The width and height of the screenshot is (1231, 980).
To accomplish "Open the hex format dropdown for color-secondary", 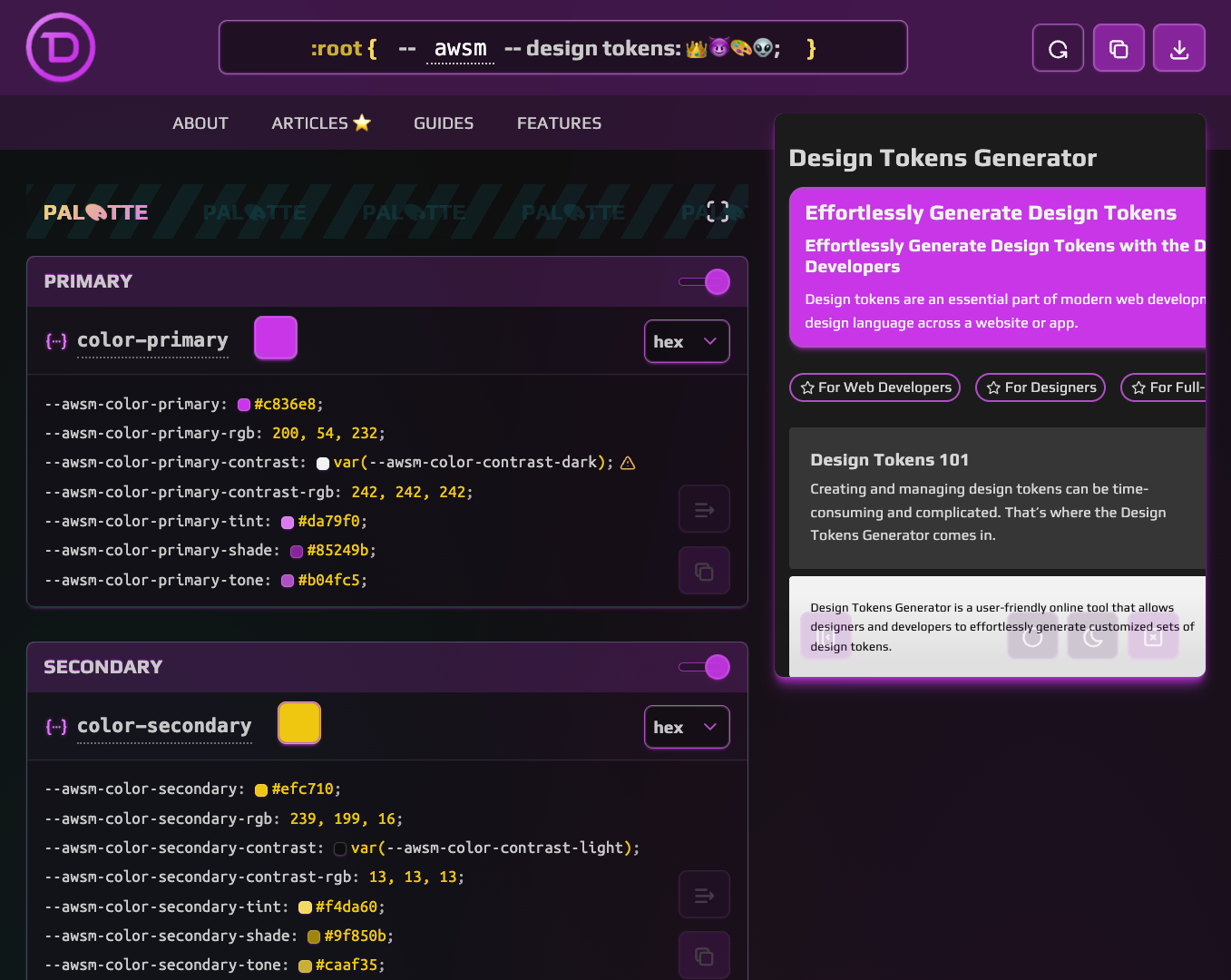I will pyautogui.click(x=687, y=727).
